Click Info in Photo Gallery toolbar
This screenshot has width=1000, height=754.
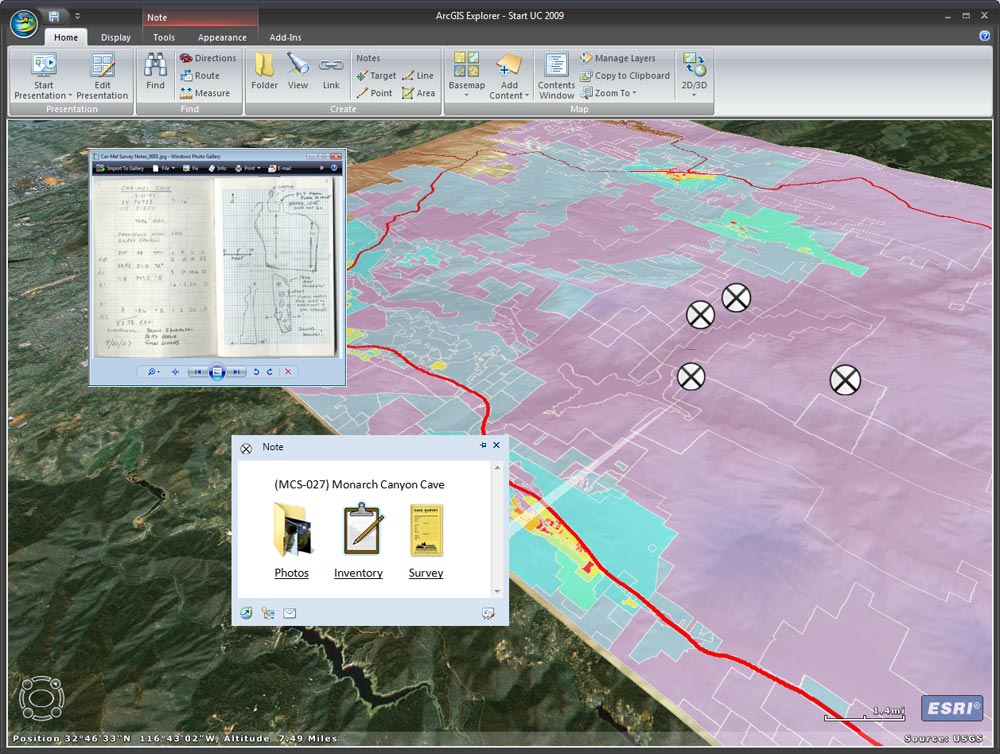(217, 168)
